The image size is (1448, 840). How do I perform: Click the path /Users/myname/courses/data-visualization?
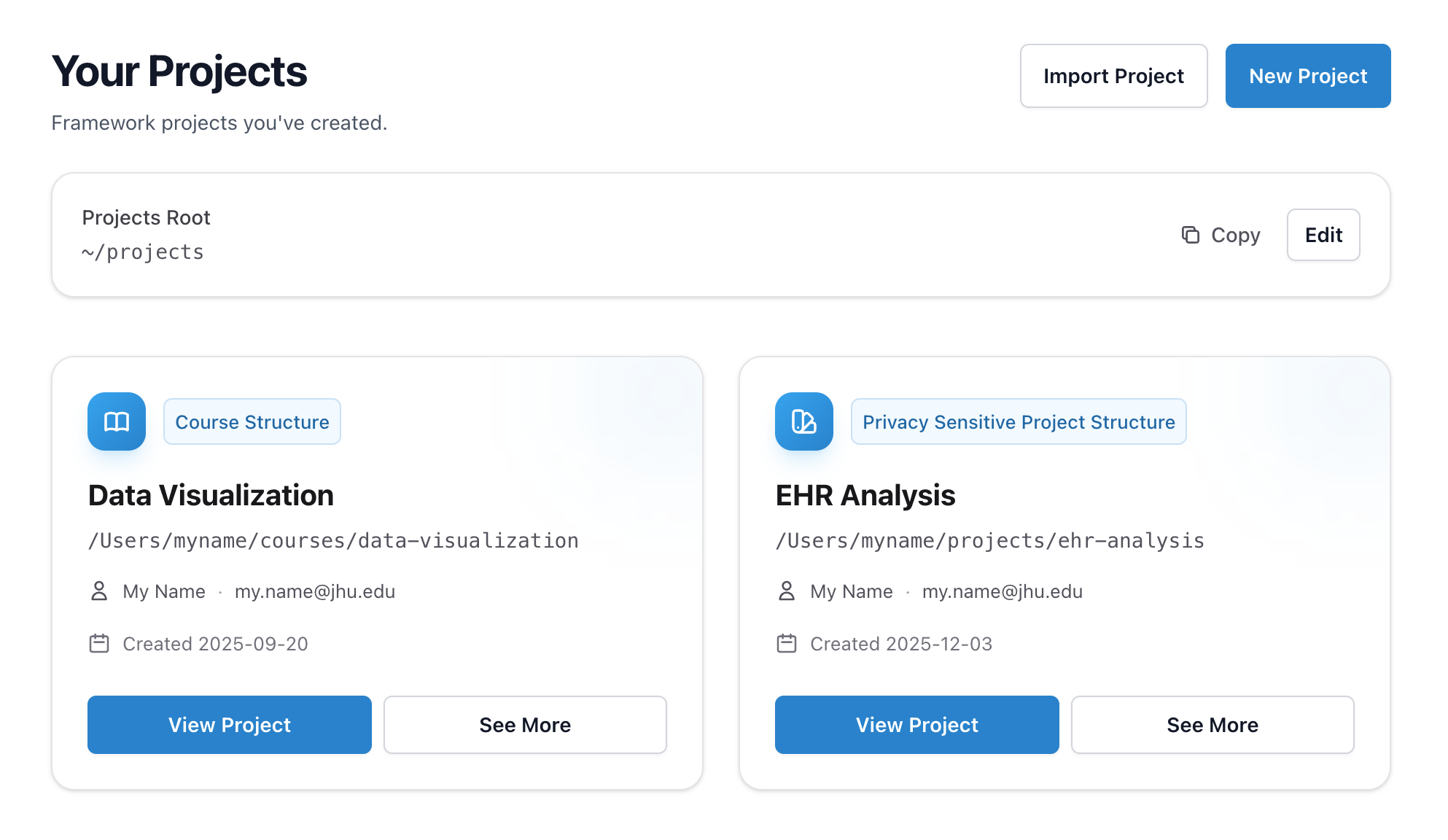(333, 540)
